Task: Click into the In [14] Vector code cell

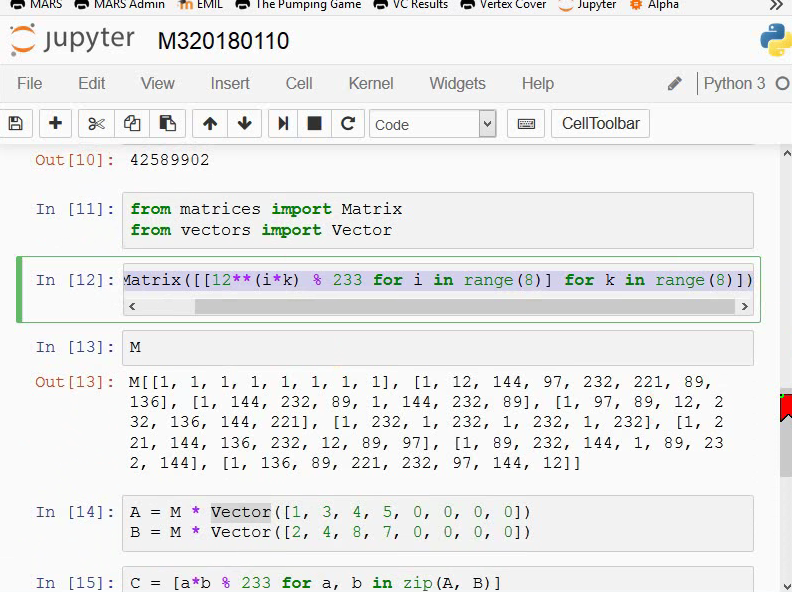Action: pyautogui.click(x=438, y=523)
